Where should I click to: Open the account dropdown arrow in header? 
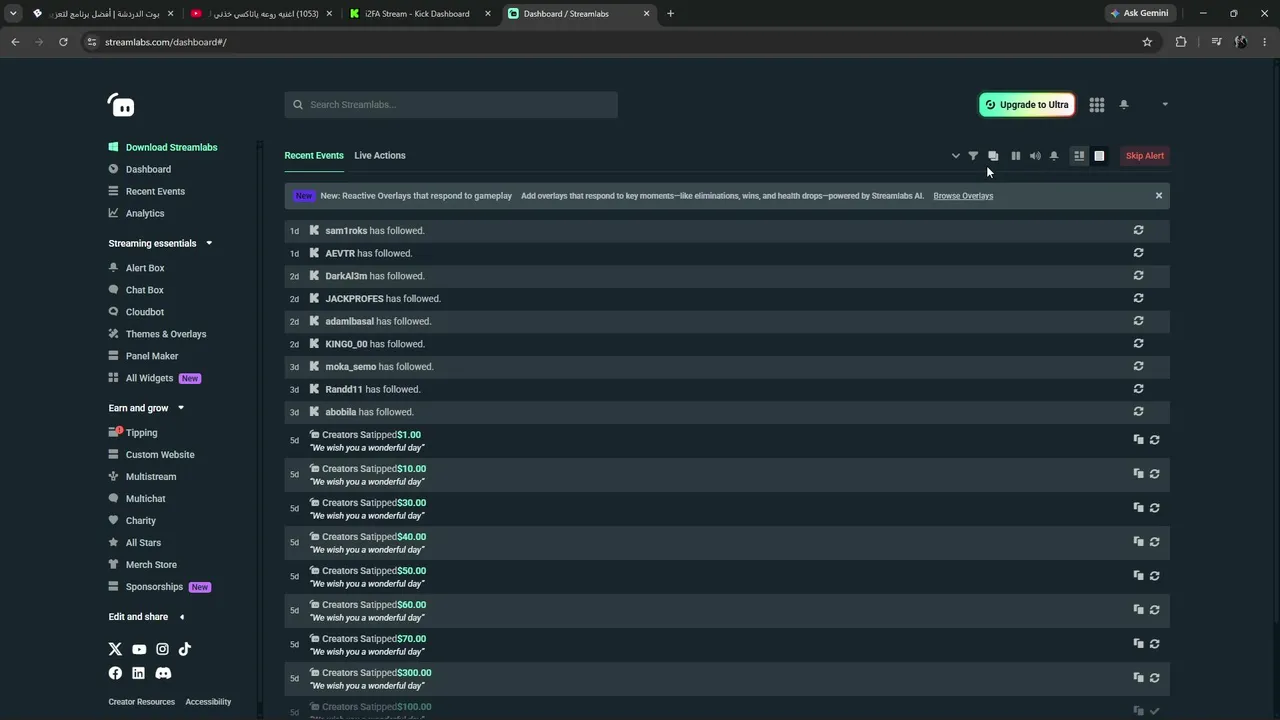click(x=1165, y=105)
